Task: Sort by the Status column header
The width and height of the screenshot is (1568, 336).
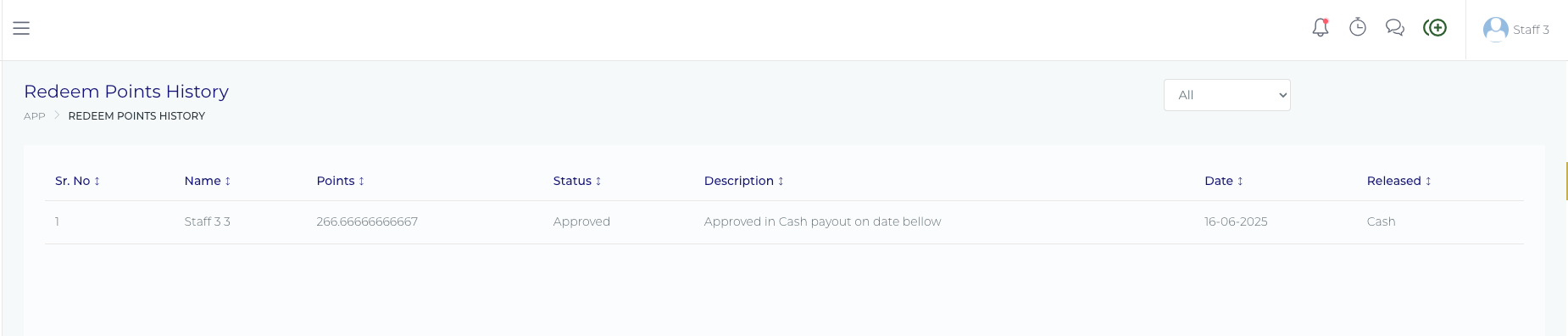Action: [577, 181]
